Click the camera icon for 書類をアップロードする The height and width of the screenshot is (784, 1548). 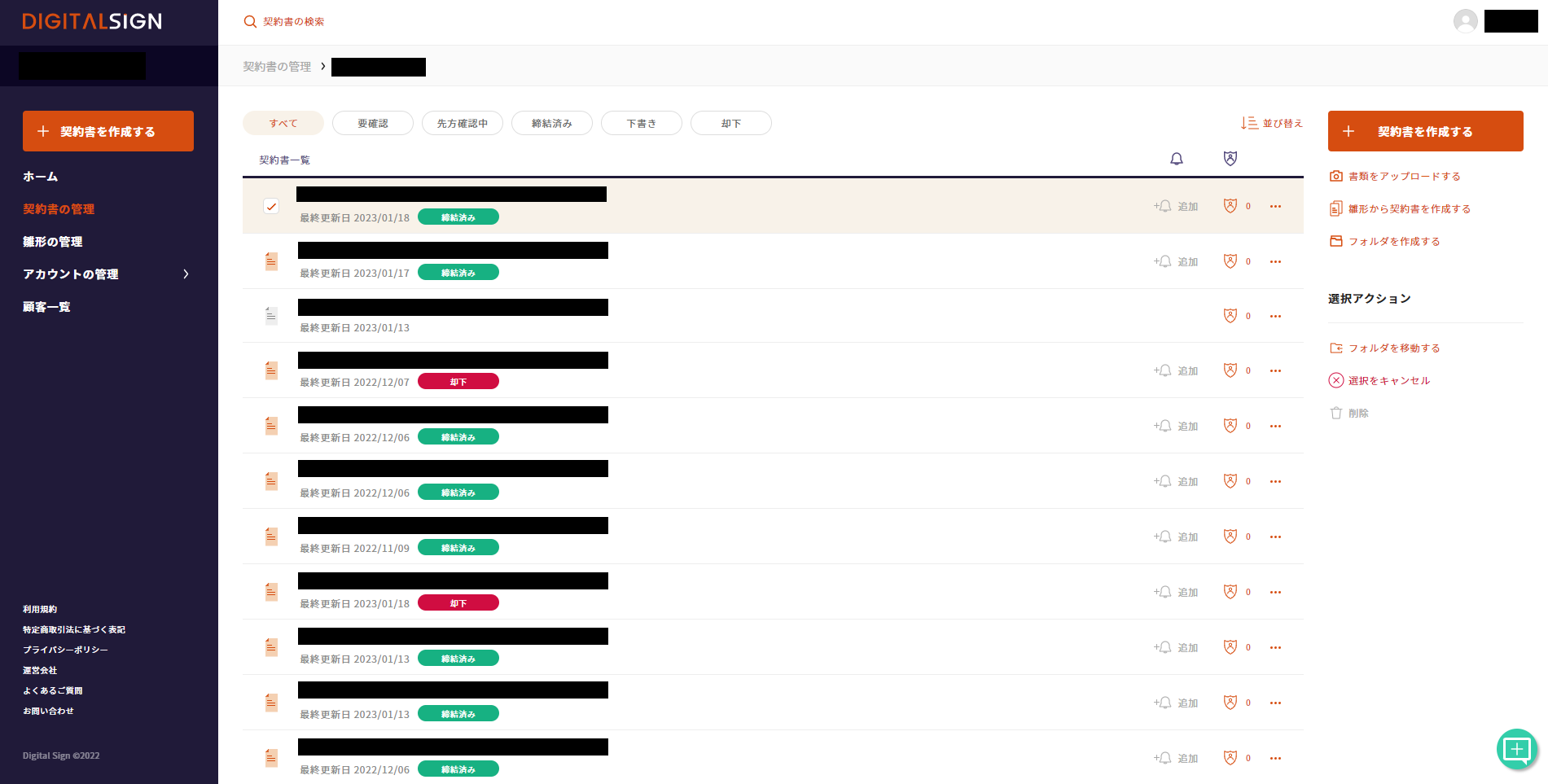point(1335,176)
